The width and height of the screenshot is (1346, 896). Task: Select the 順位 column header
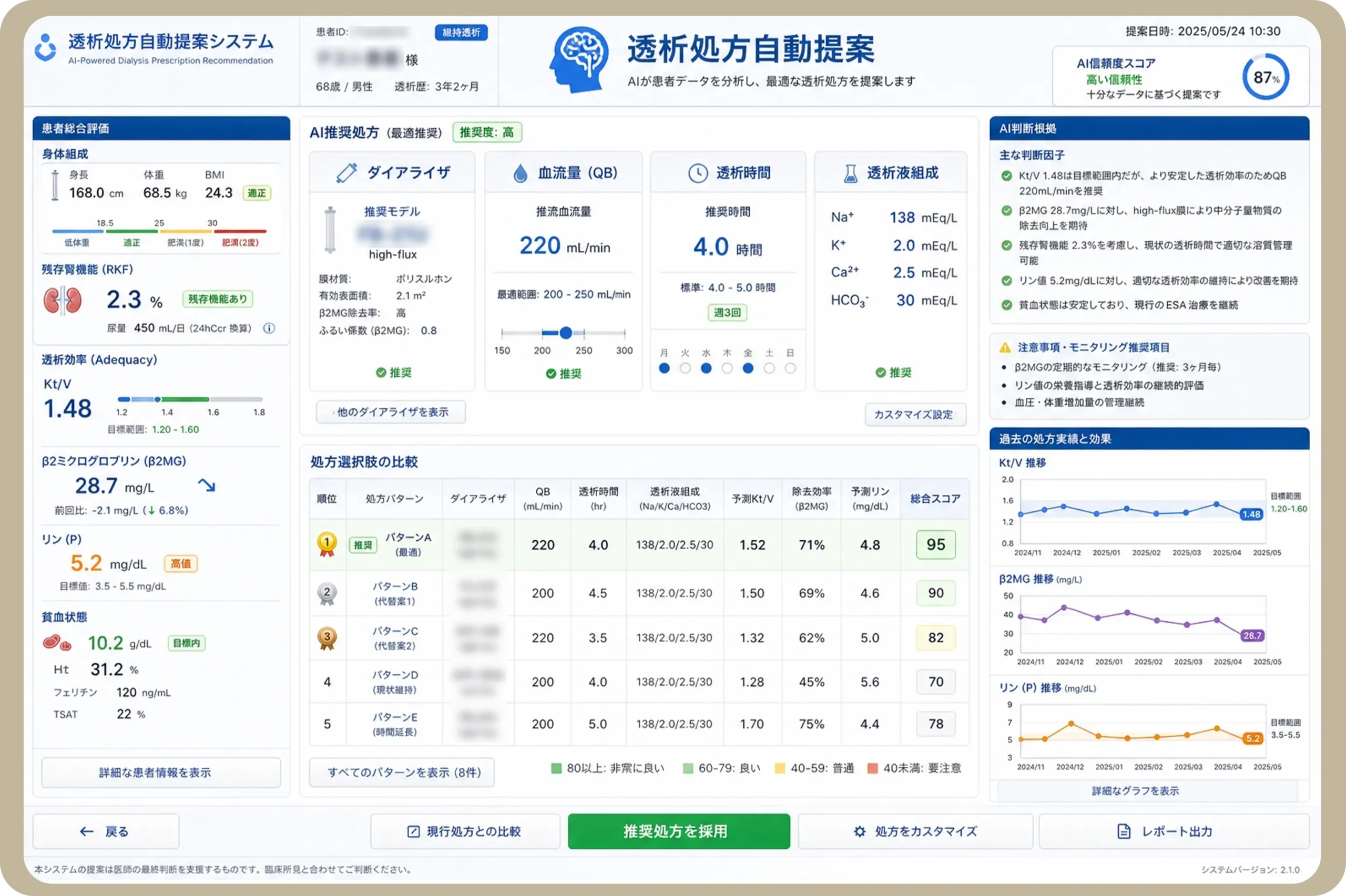[327, 499]
